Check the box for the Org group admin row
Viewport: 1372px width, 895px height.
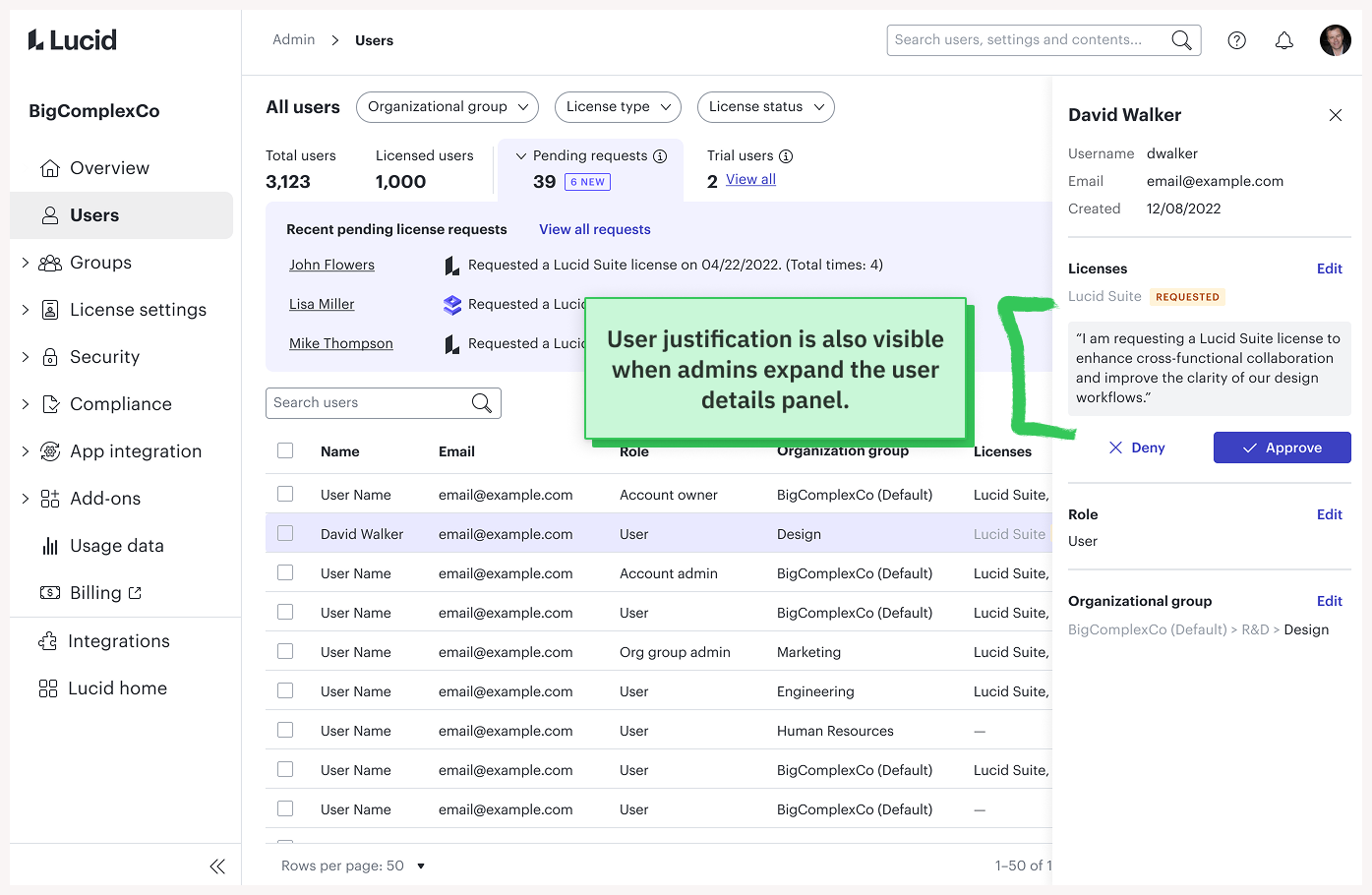pos(285,651)
